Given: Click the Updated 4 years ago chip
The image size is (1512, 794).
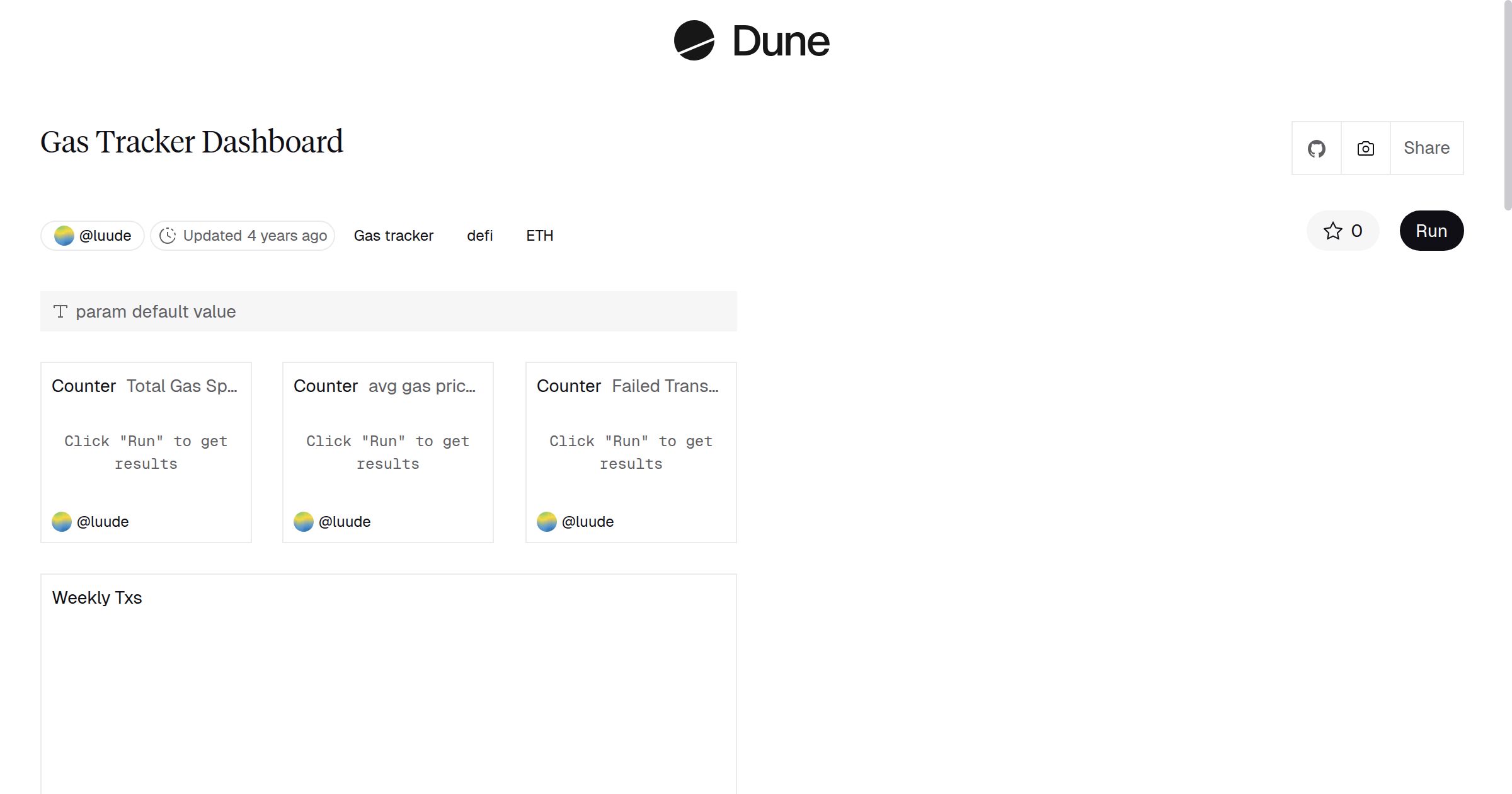Looking at the screenshot, I should 243,235.
